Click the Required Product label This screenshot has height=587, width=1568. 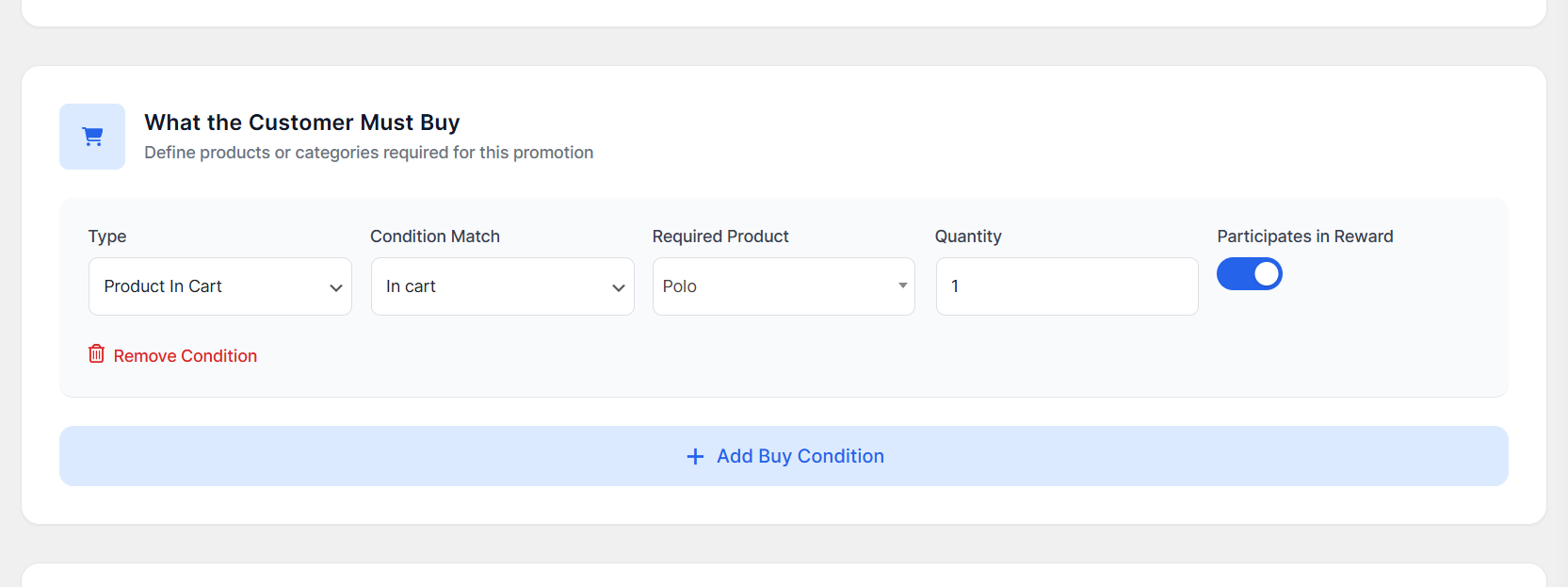click(720, 236)
